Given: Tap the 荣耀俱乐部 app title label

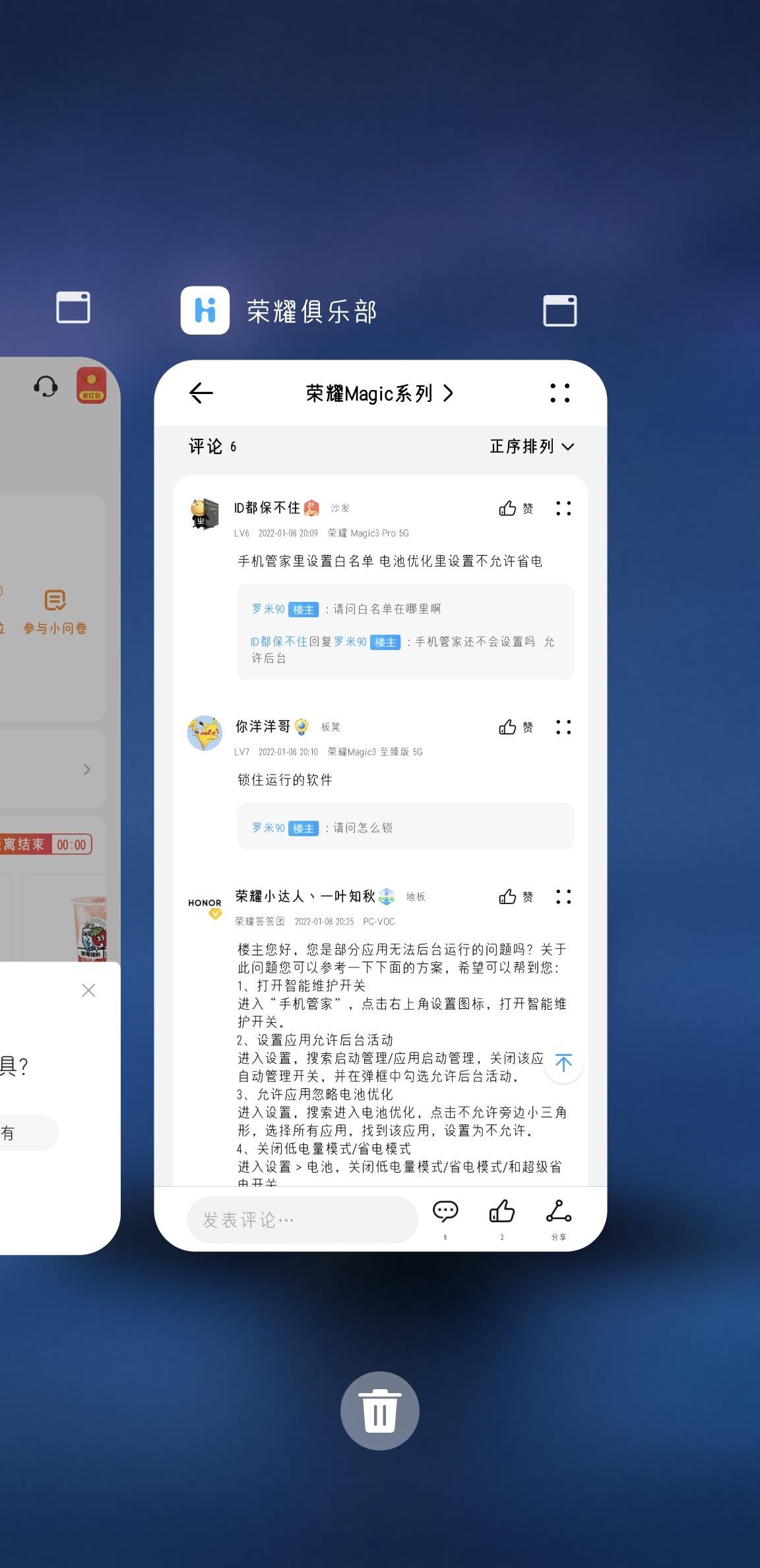Looking at the screenshot, I should click(312, 311).
